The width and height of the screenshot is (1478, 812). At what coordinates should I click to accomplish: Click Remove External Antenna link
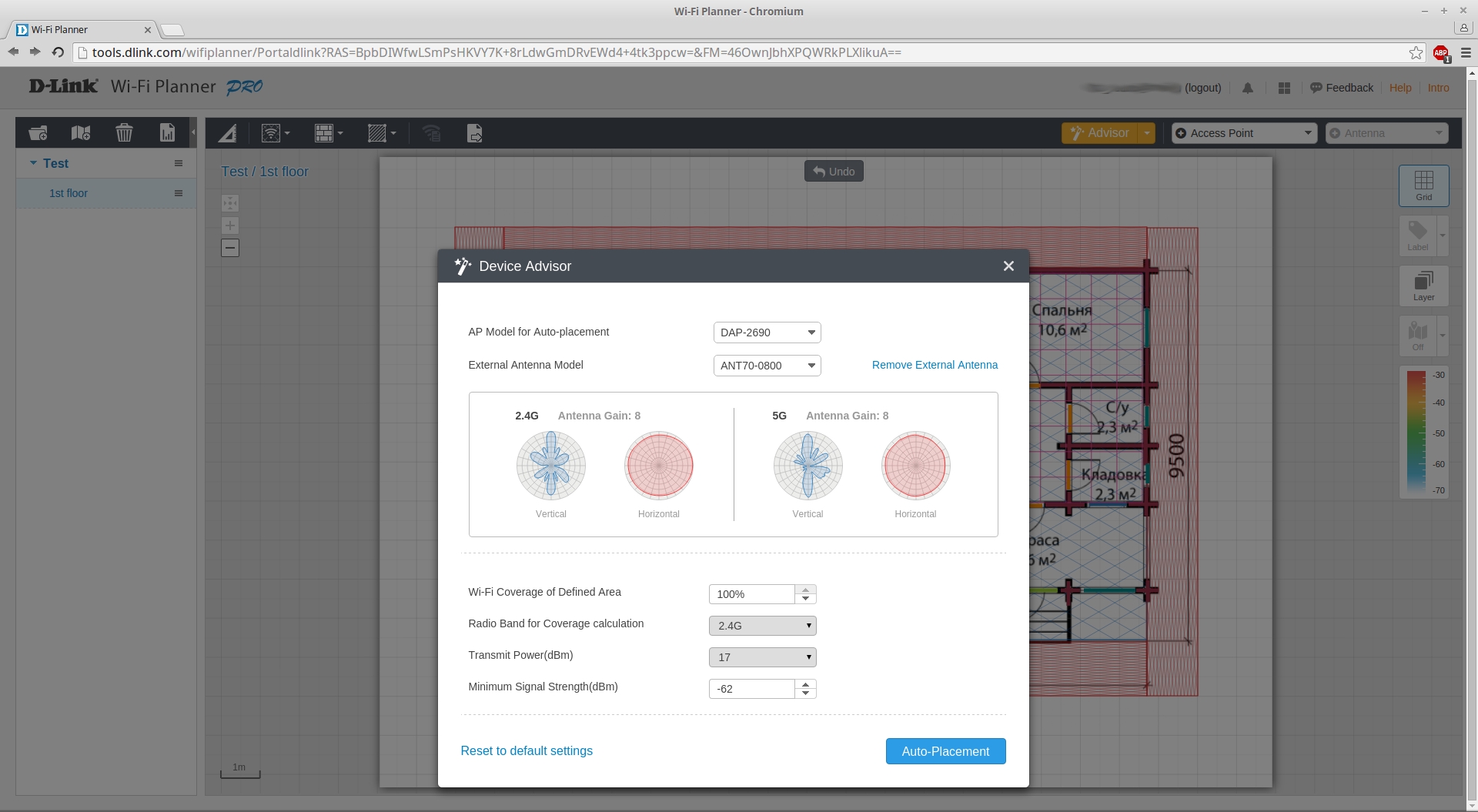coord(935,365)
